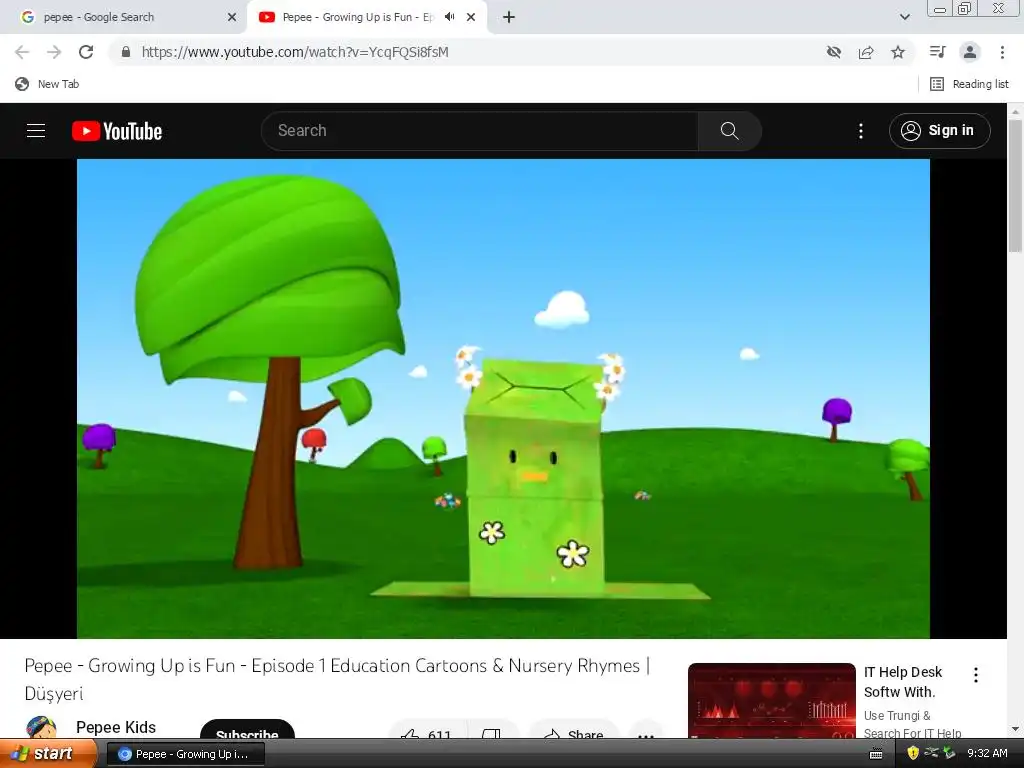Go forward with the browser forward arrow
The height and width of the screenshot is (768, 1024).
[x=54, y=52]
